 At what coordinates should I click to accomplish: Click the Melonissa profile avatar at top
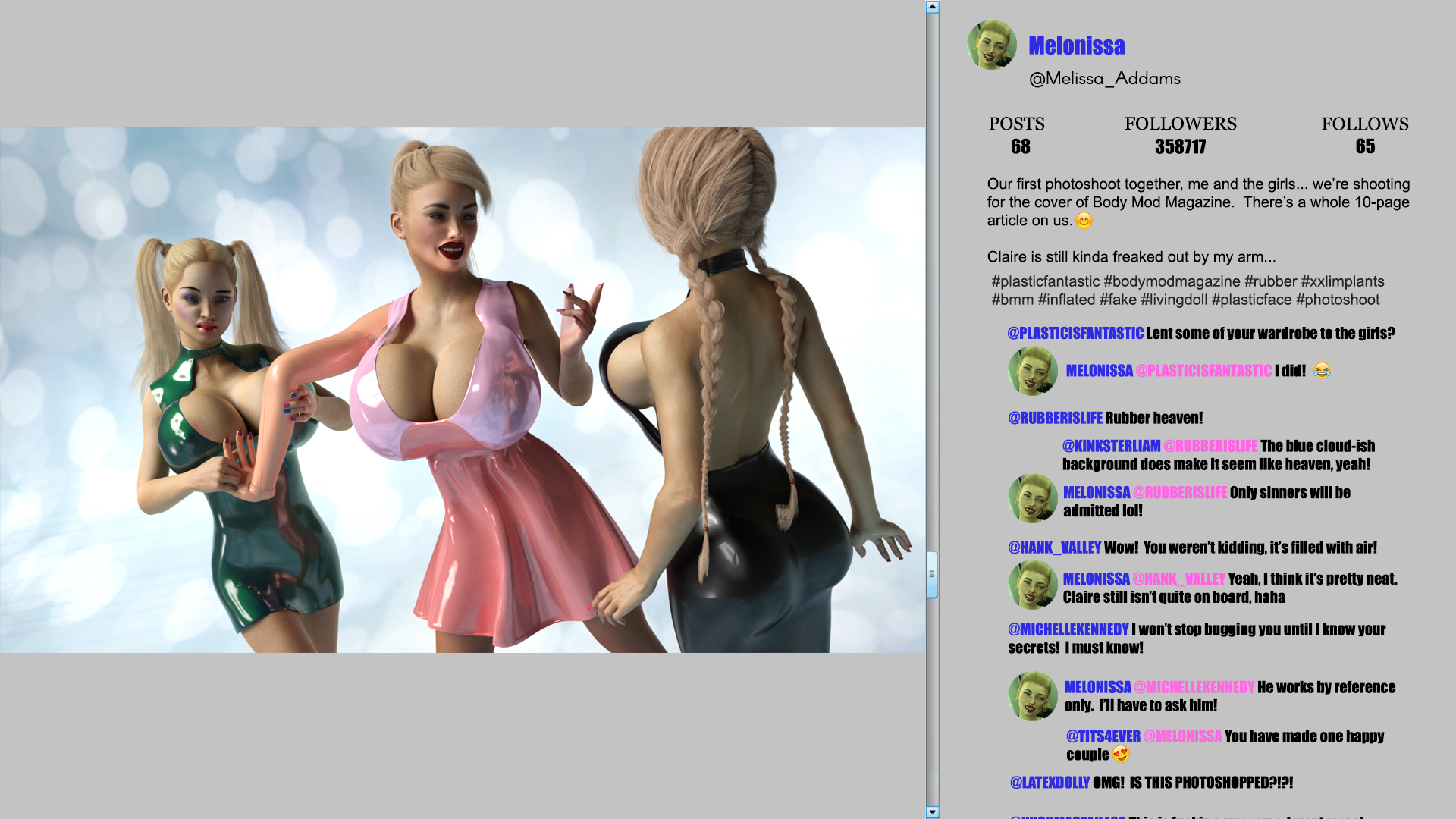coord(992,45)
